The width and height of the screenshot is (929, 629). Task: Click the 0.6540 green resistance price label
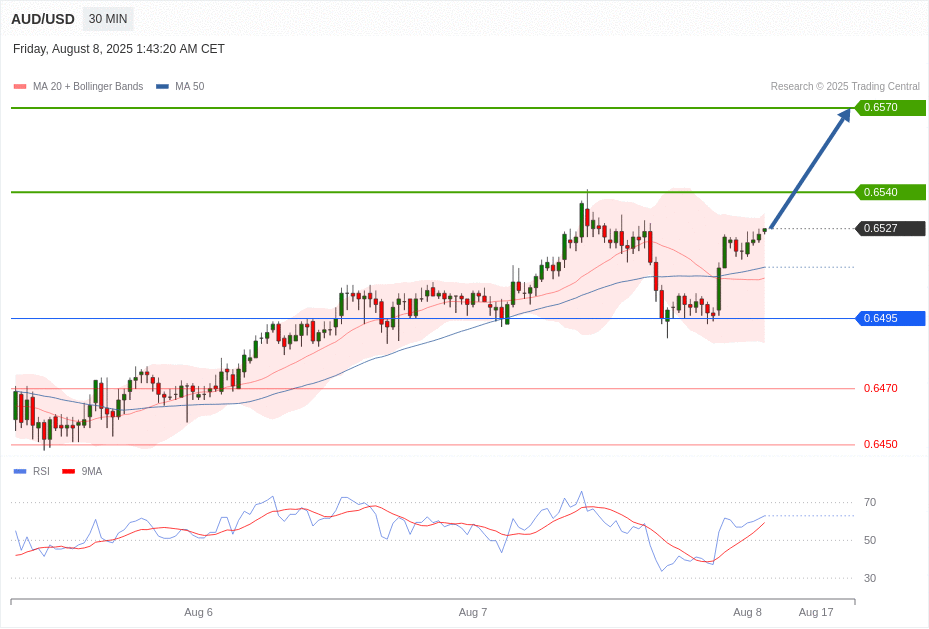pos(890,192)
